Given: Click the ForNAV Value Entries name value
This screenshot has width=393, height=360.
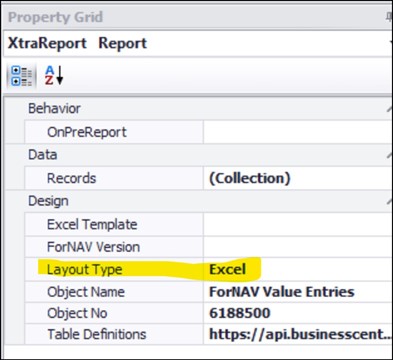Looking at the screenshot, I should [298, 292].
